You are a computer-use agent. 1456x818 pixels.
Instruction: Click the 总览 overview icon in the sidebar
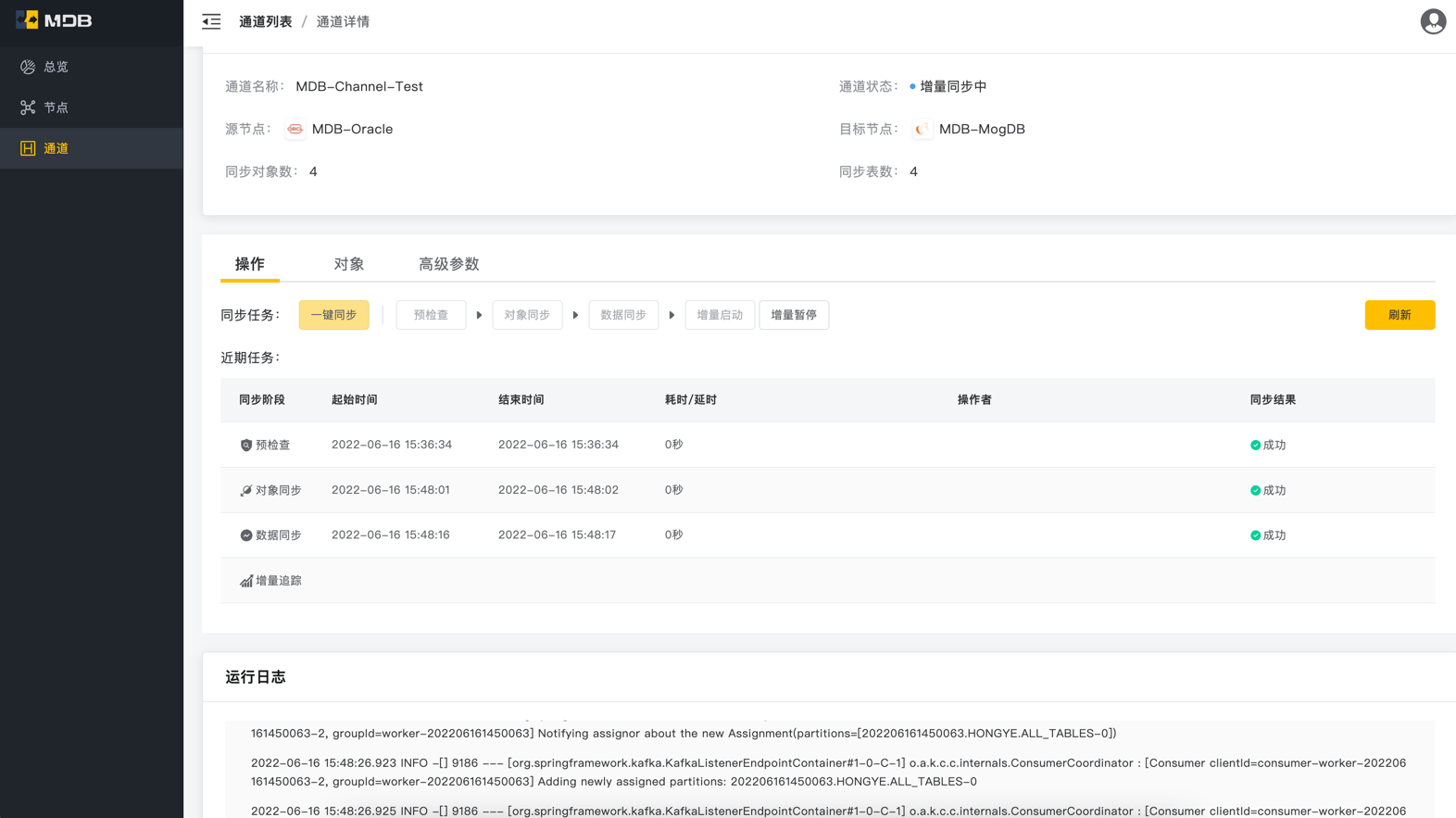coord(28,67)
